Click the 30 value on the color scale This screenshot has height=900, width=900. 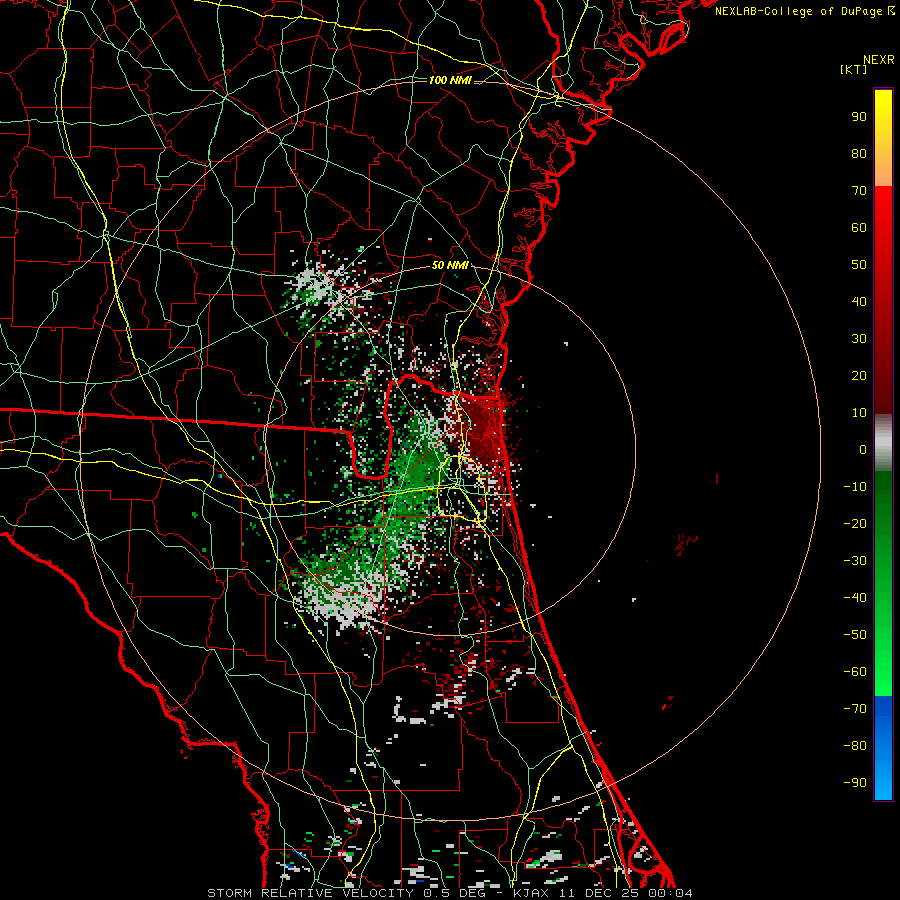pyautogui.click(x=859, y=339)
